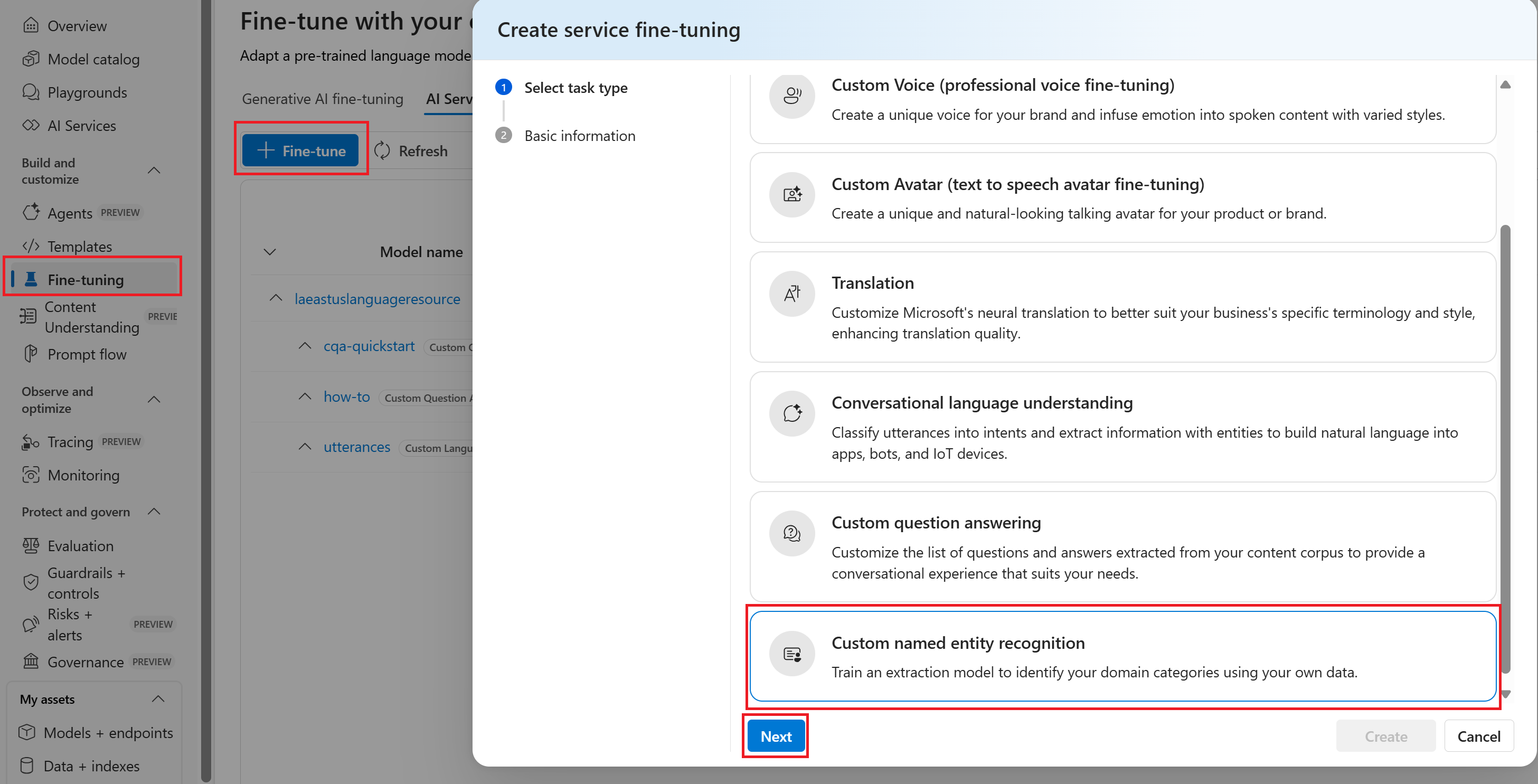Click the Basic information step

(x=579, y=136)
